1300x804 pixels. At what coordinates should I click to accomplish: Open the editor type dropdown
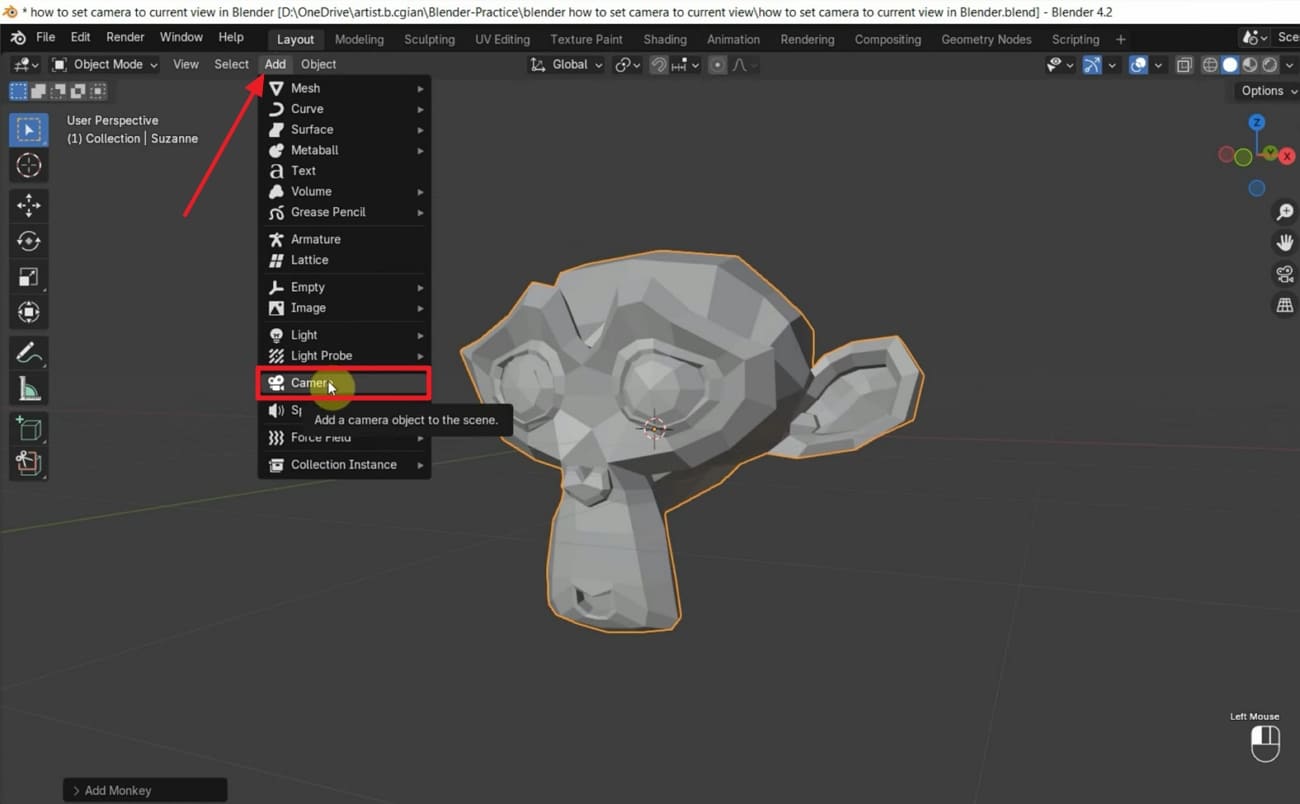click(26, 64)
